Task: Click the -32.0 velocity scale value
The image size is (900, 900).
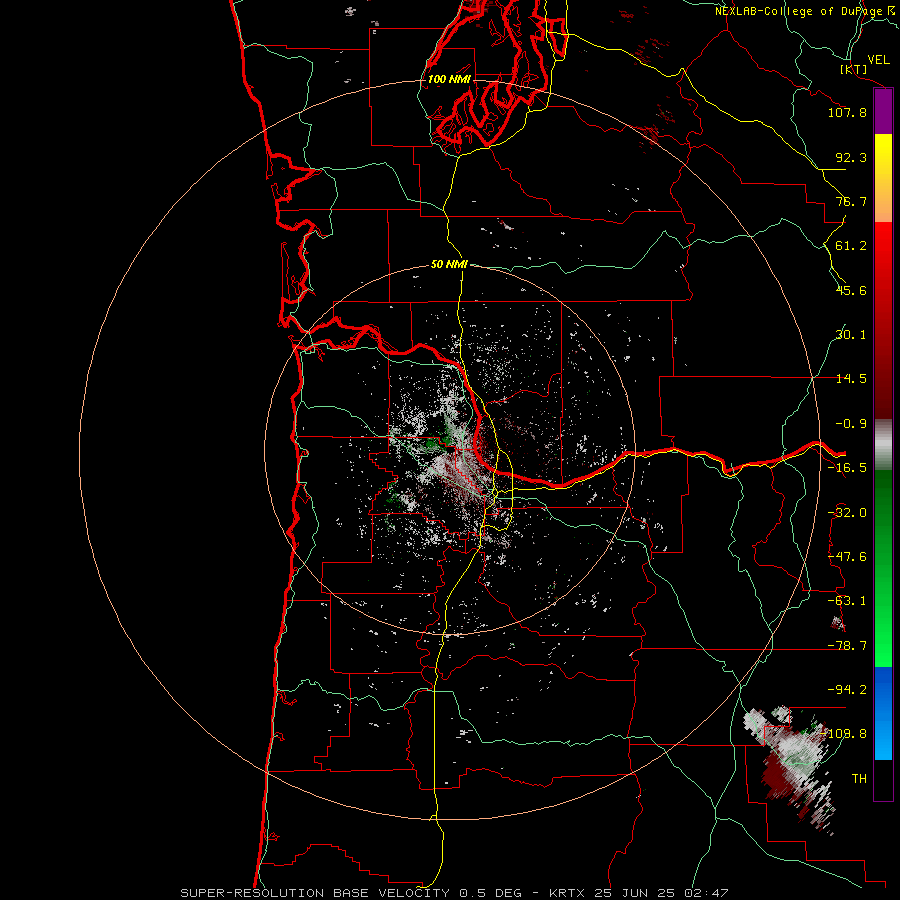Action: [847, 513]
